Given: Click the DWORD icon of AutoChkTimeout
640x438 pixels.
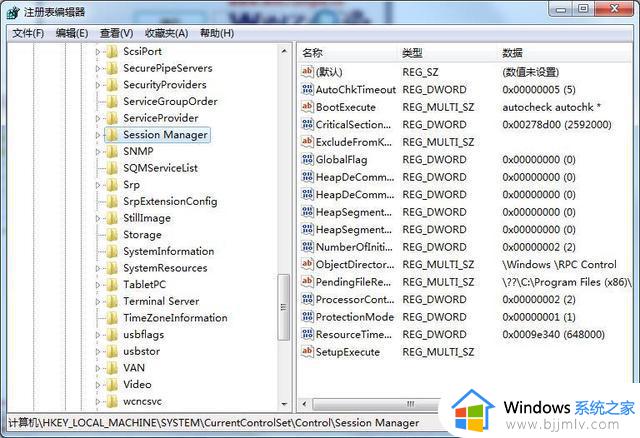Looking at the screenshot, I should coord(307,89).
